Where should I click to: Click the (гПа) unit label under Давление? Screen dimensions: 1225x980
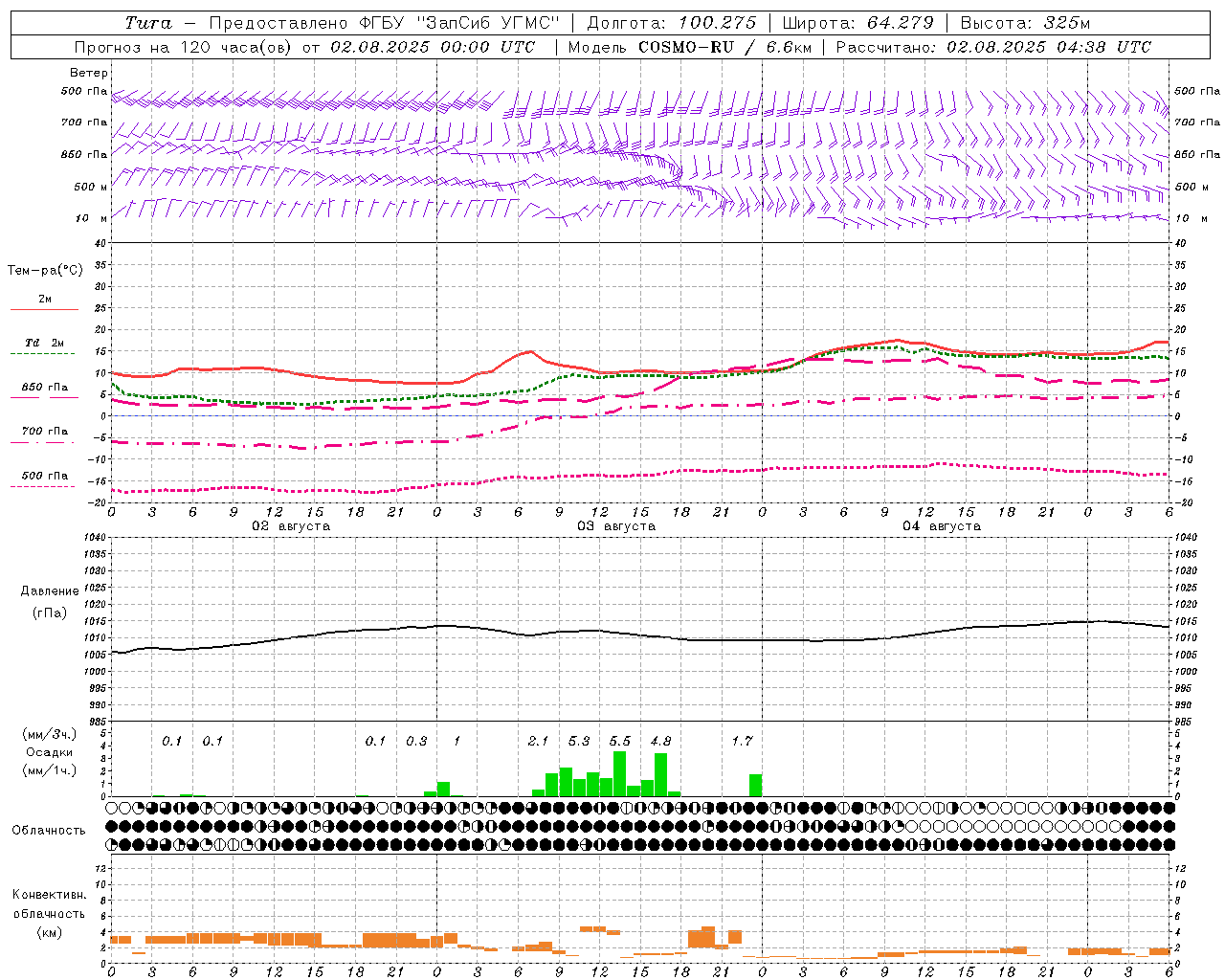click(x=50, y=613)
